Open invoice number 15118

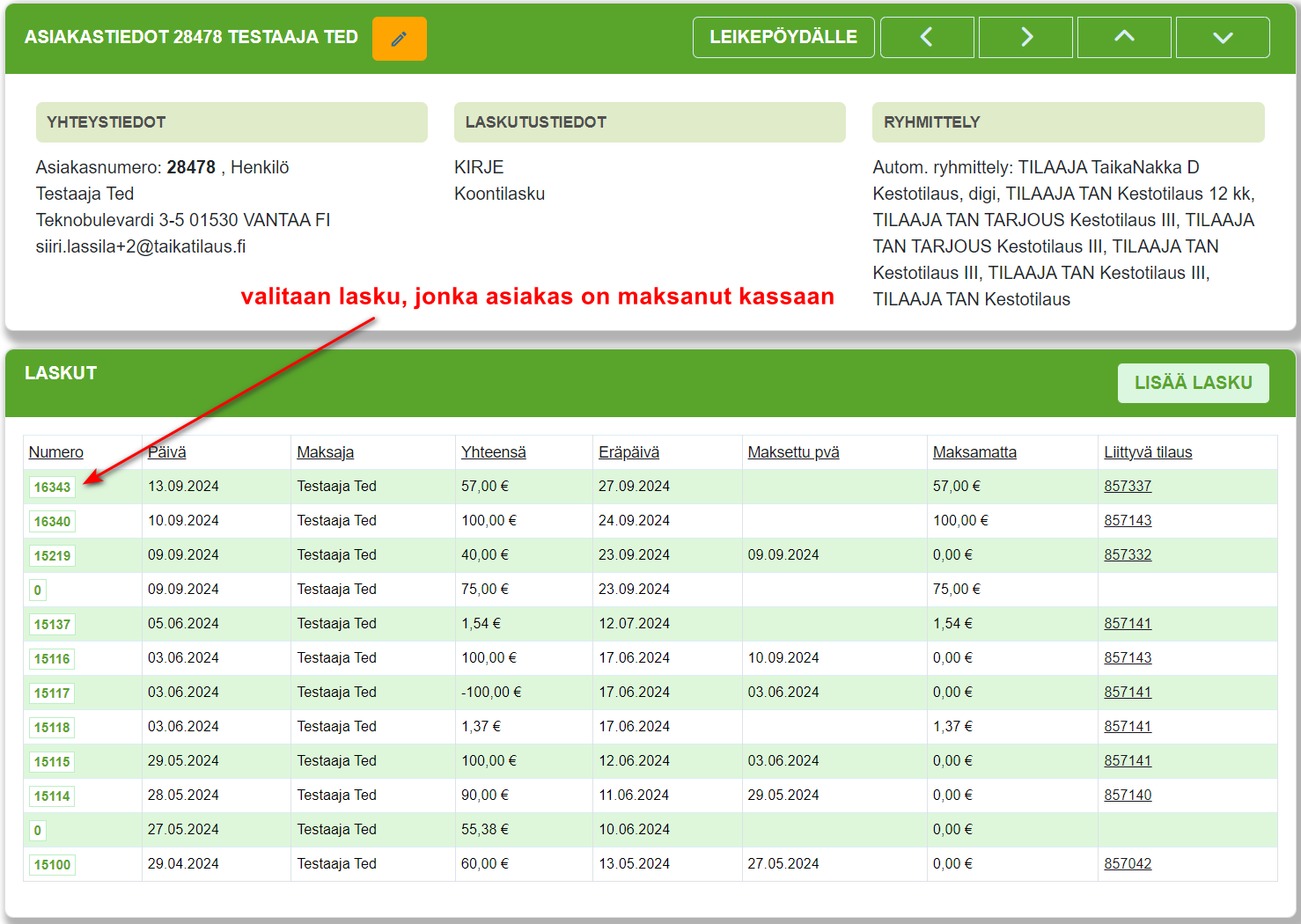pyautogui.click(x=52, y=727)
